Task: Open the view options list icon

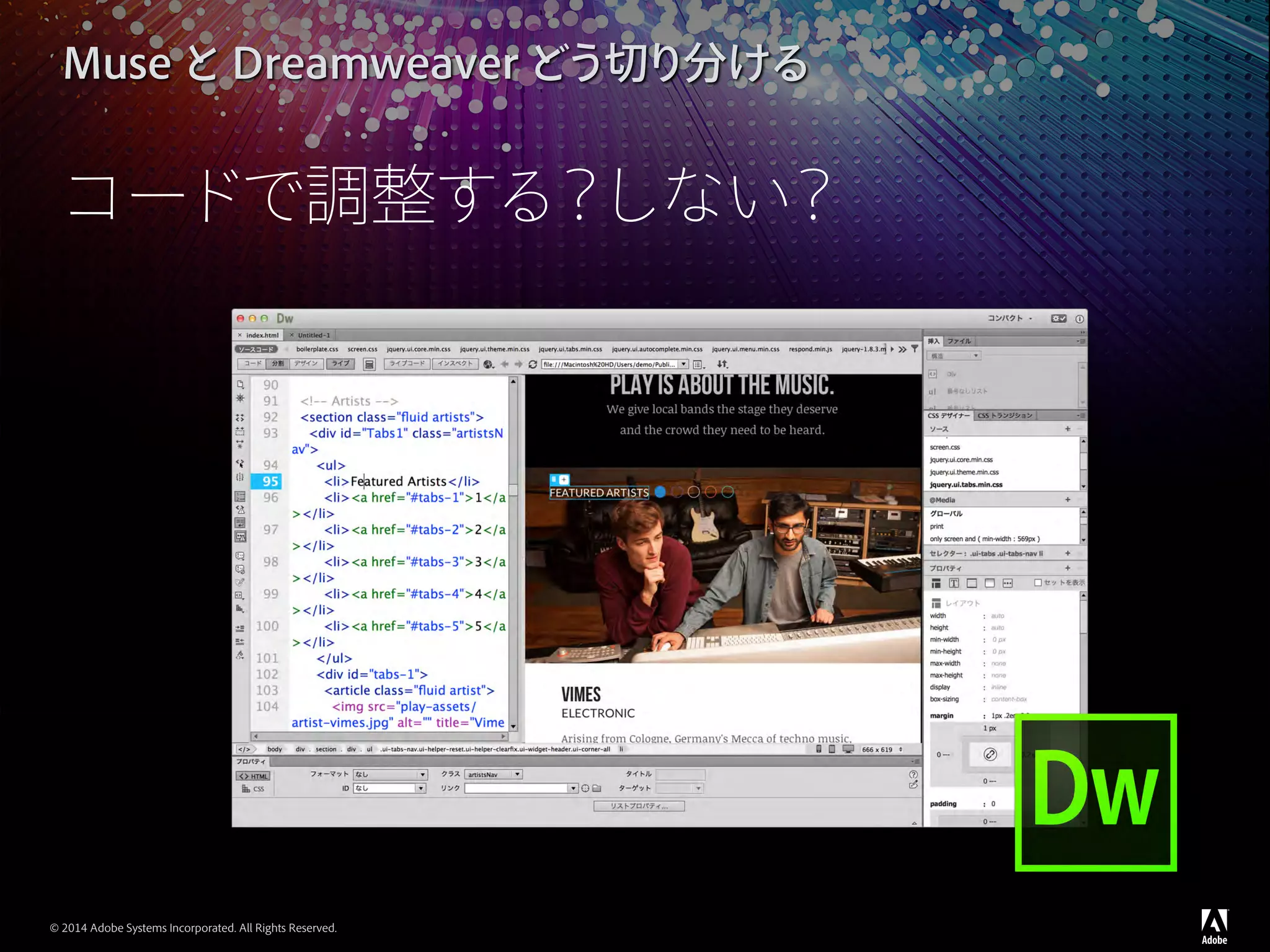Action: 698,364
